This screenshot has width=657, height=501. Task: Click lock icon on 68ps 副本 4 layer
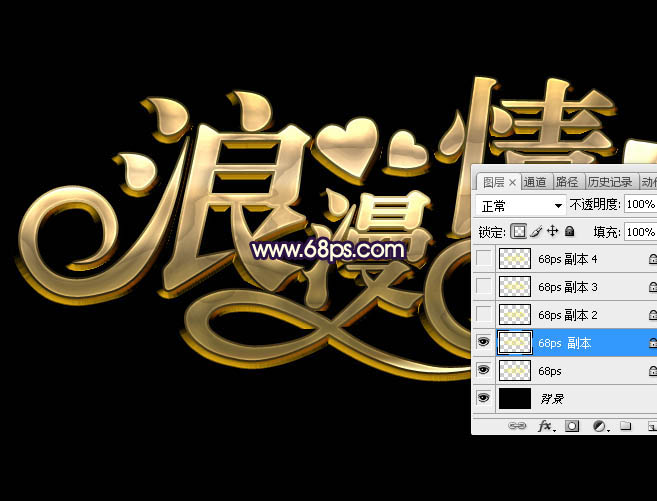coord(652,259)
